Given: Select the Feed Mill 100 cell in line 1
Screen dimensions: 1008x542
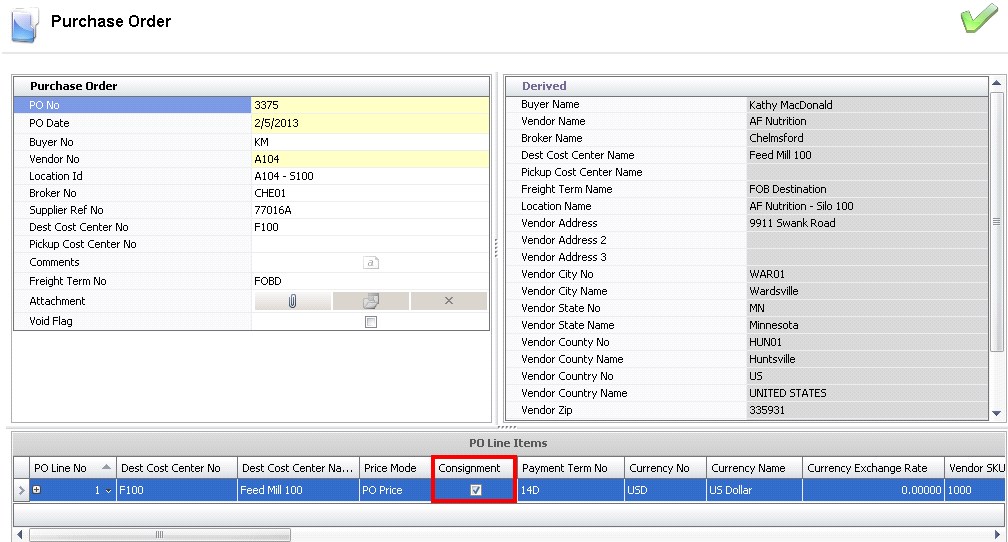Looking at the screenshot, I should pyautogui.click(x=298, y=490).
